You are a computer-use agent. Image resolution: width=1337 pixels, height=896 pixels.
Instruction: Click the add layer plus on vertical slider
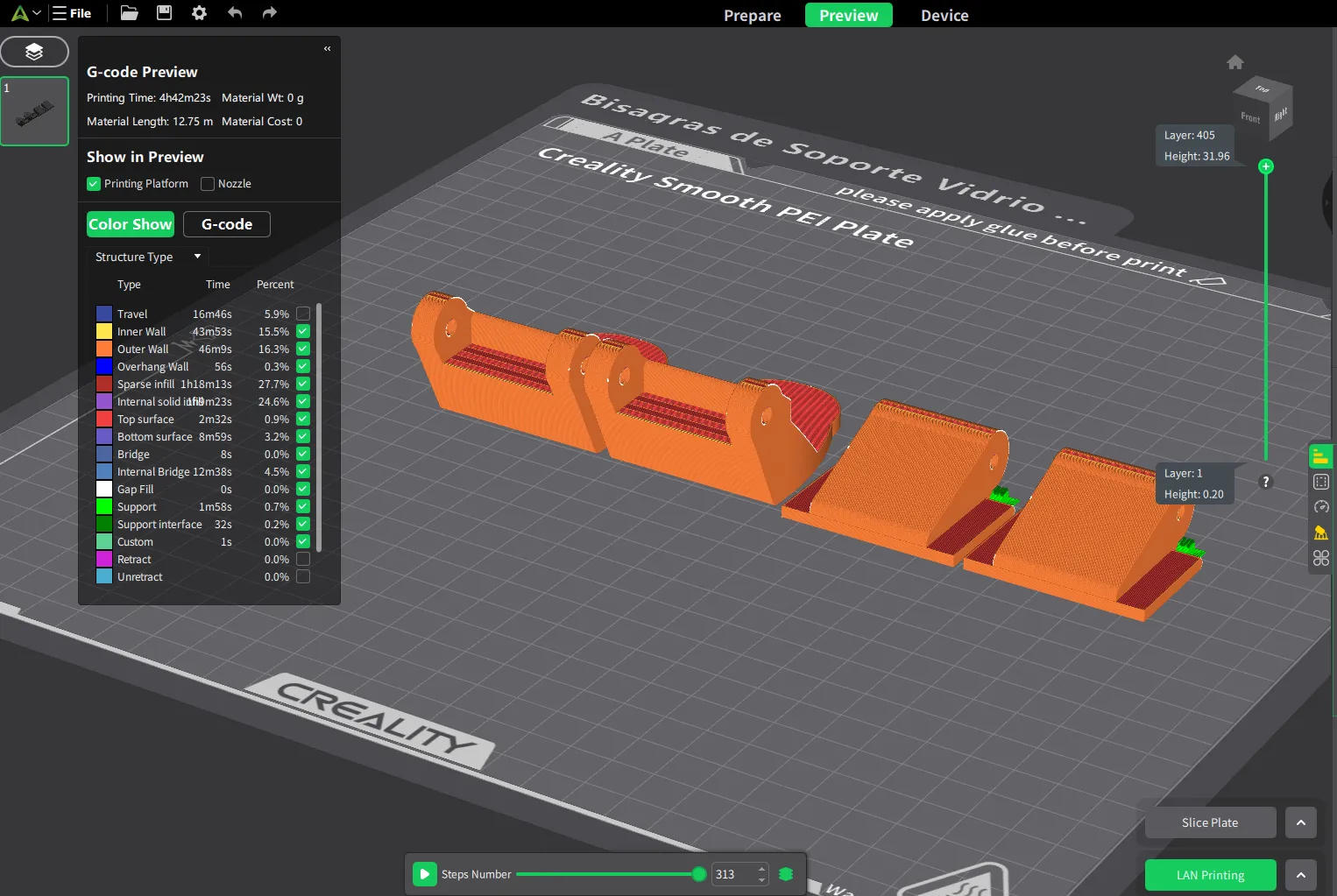tap(1265, 166)
